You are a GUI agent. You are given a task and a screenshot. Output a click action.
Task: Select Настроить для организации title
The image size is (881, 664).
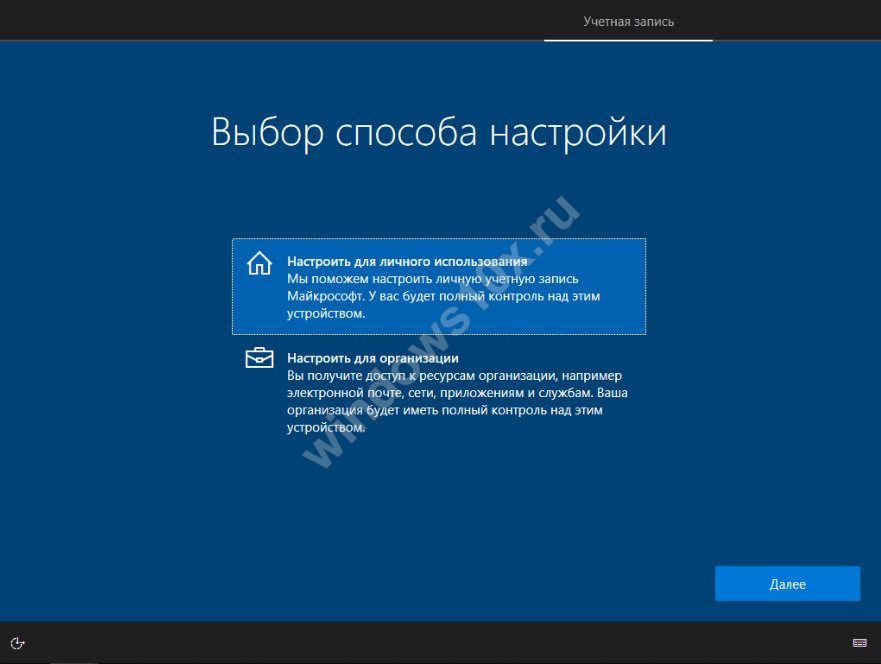click(x=373, y=357)
